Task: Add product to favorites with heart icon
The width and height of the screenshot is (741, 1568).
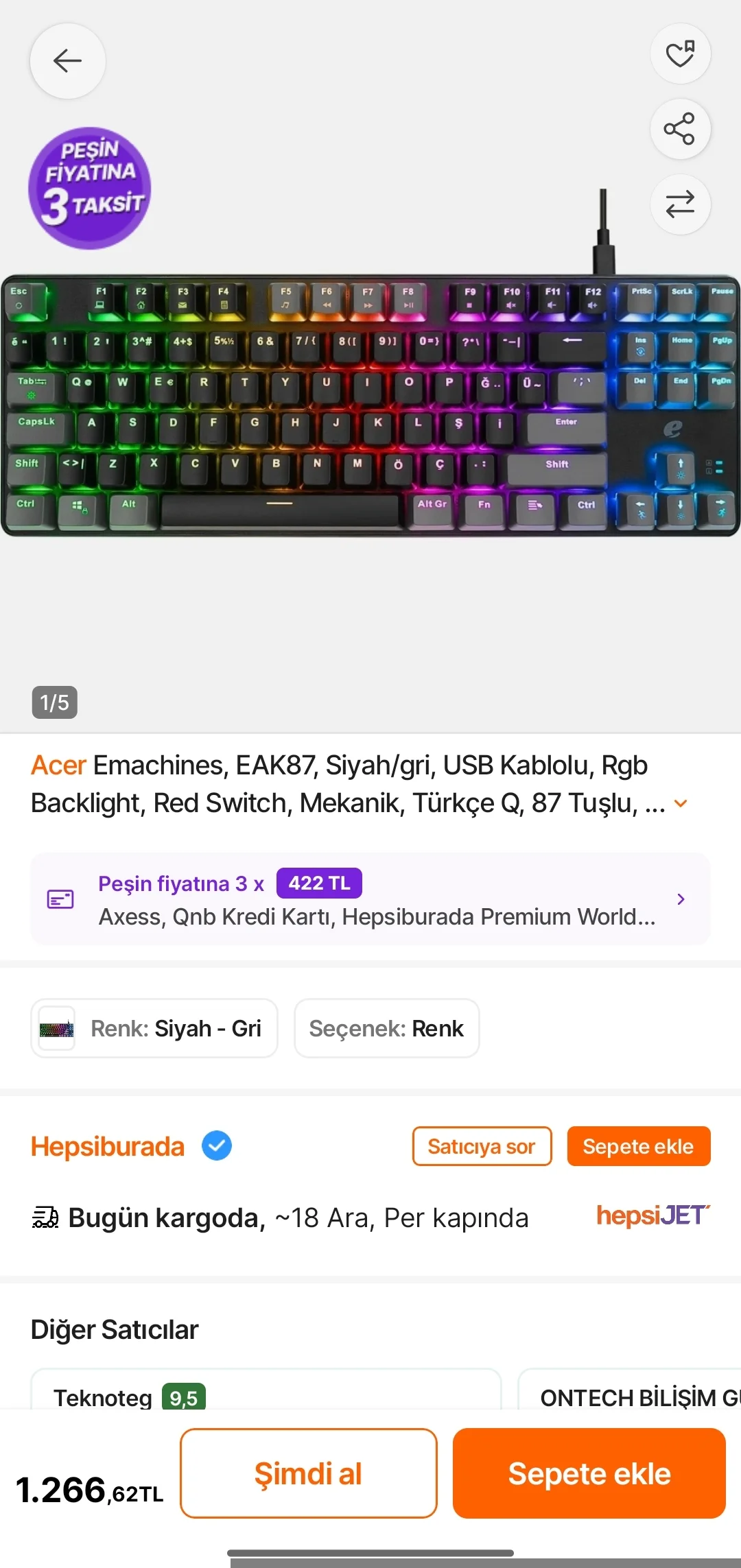Action: 680,54
